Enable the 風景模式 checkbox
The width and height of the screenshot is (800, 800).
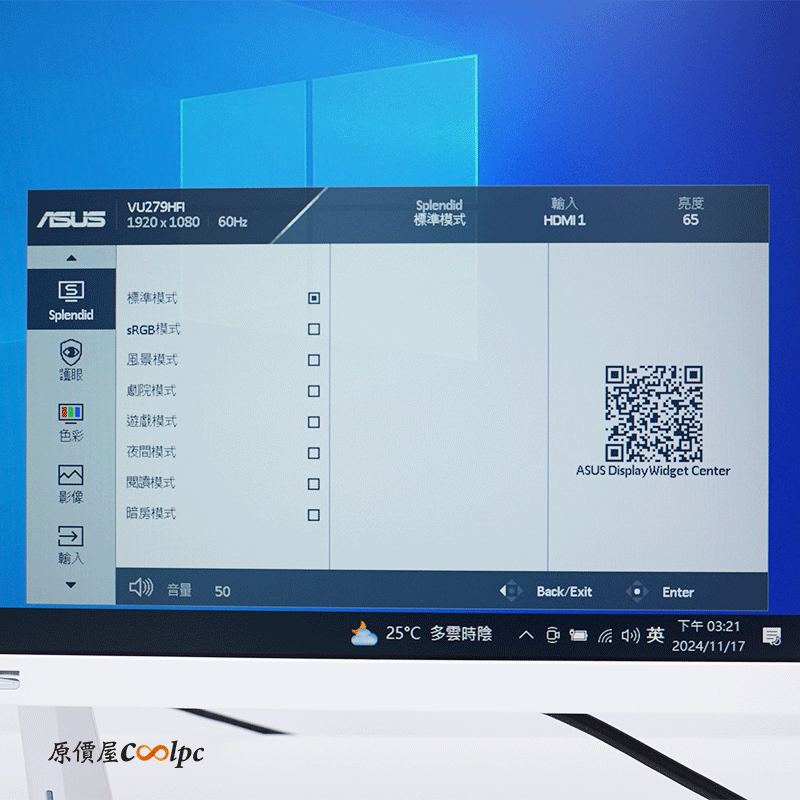pos(314,360)
